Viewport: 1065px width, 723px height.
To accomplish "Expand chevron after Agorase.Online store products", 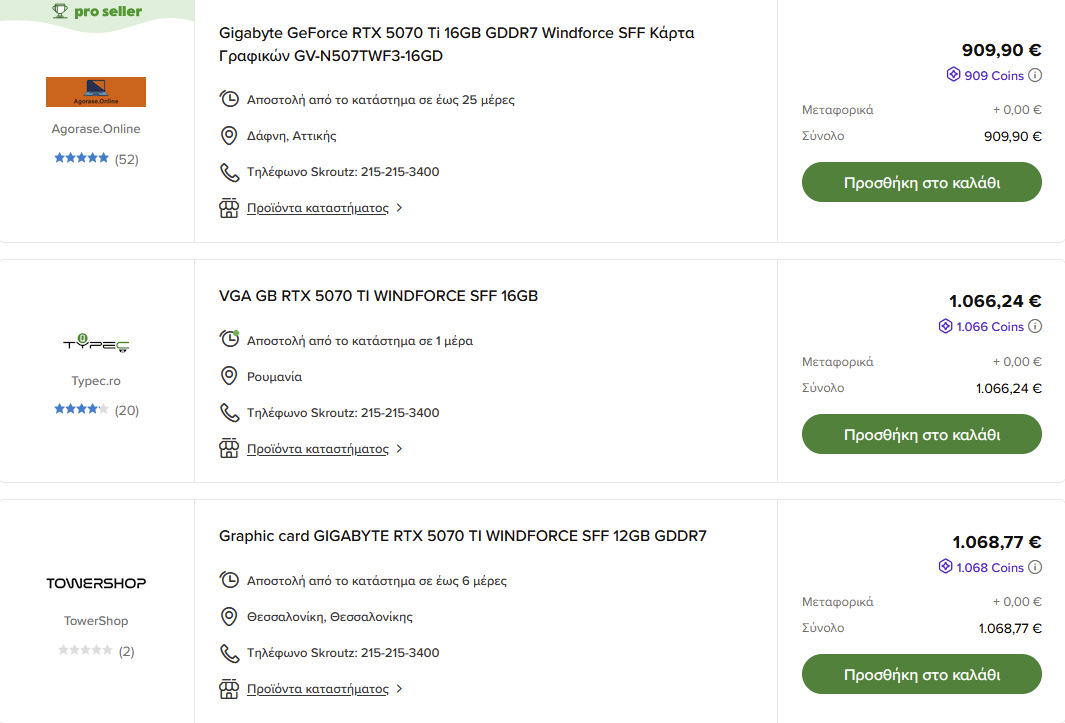I will point(399,208).
